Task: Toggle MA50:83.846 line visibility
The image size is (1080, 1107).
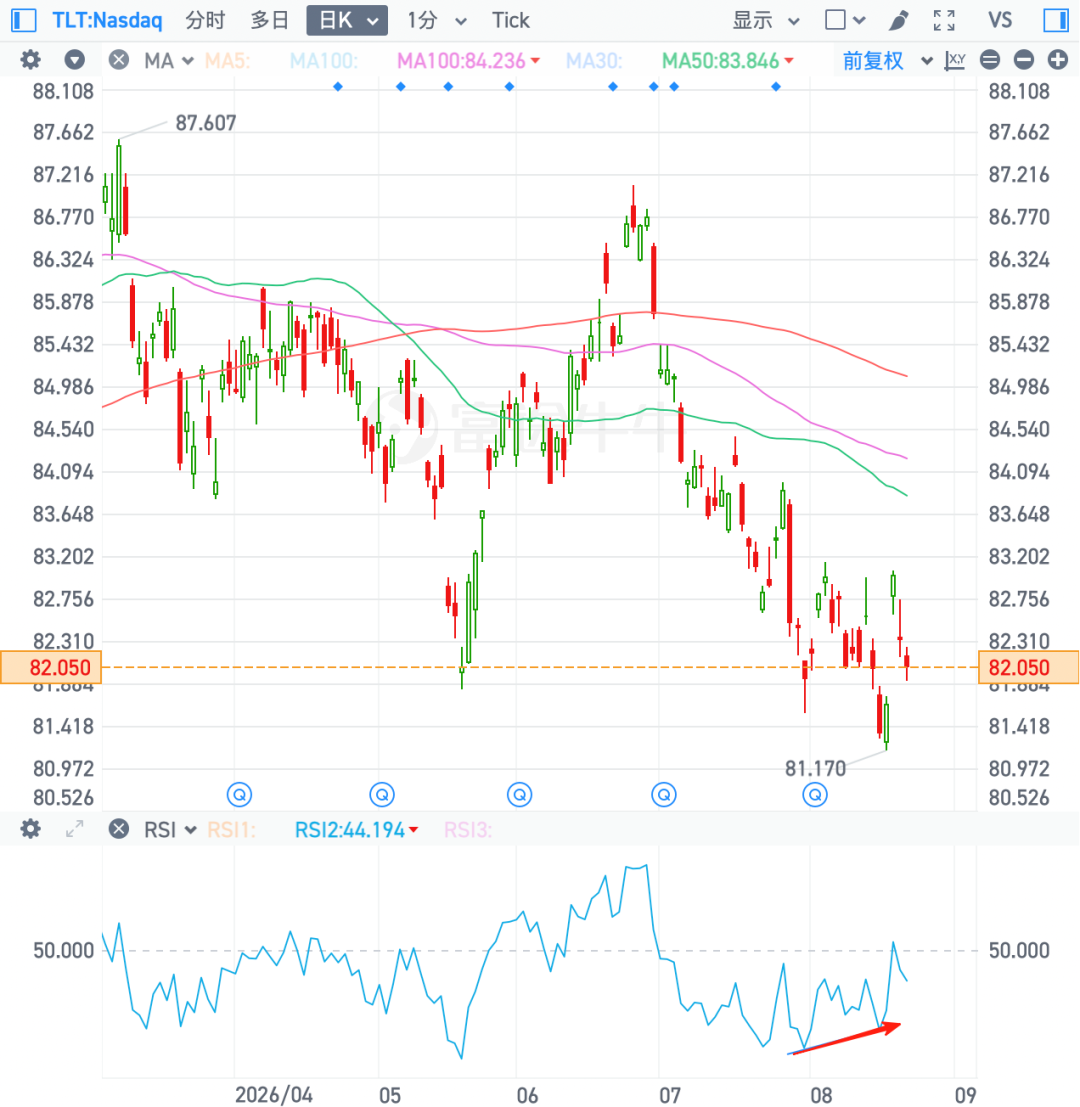Action: [727, 61]
